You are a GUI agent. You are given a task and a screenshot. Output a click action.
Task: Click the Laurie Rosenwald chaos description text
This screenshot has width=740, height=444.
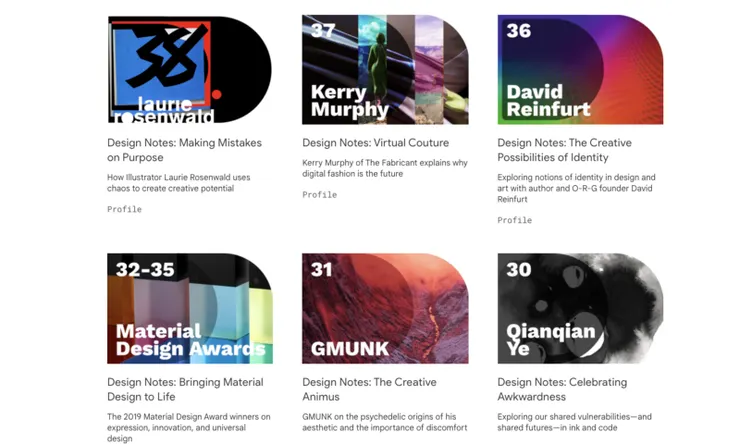(x=179, y=183)
